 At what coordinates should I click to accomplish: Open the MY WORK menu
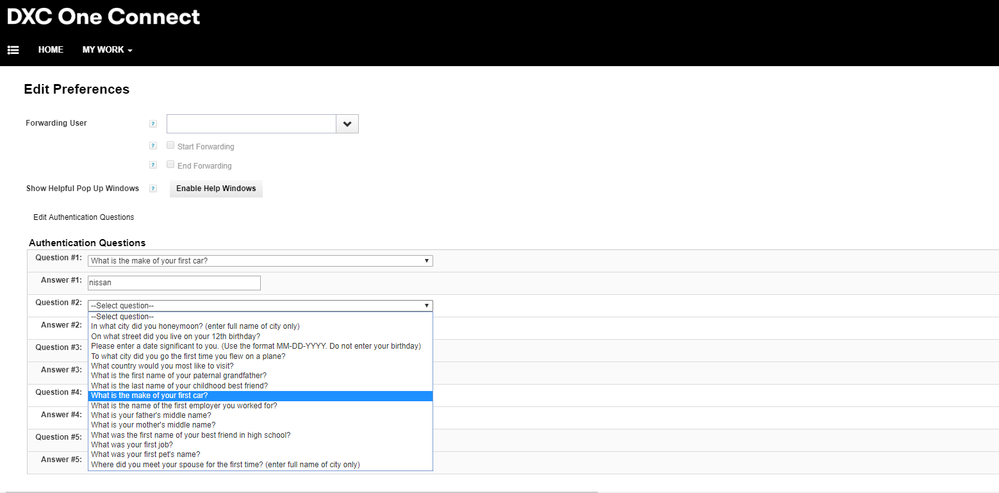click(x=107, y=50)
